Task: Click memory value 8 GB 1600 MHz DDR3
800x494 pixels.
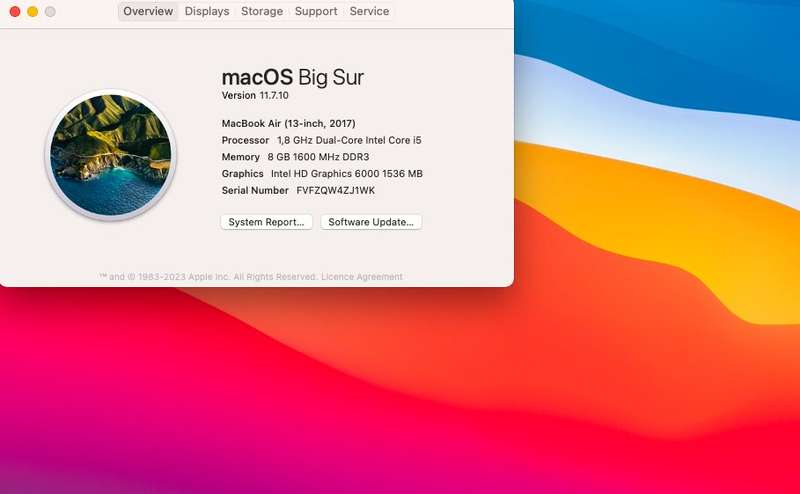Action: (318, 157)
